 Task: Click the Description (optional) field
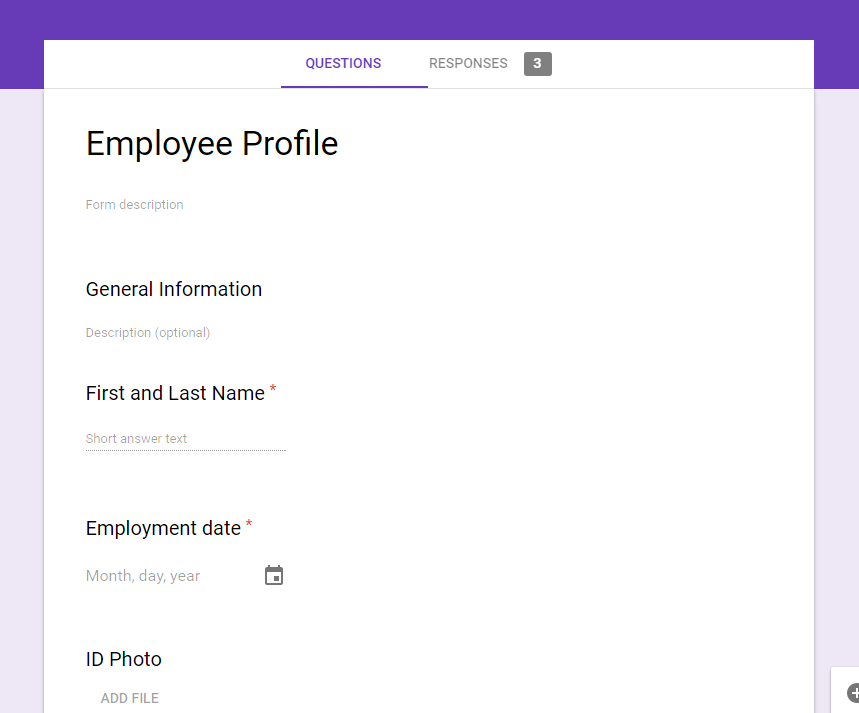(x=148, y=333)
